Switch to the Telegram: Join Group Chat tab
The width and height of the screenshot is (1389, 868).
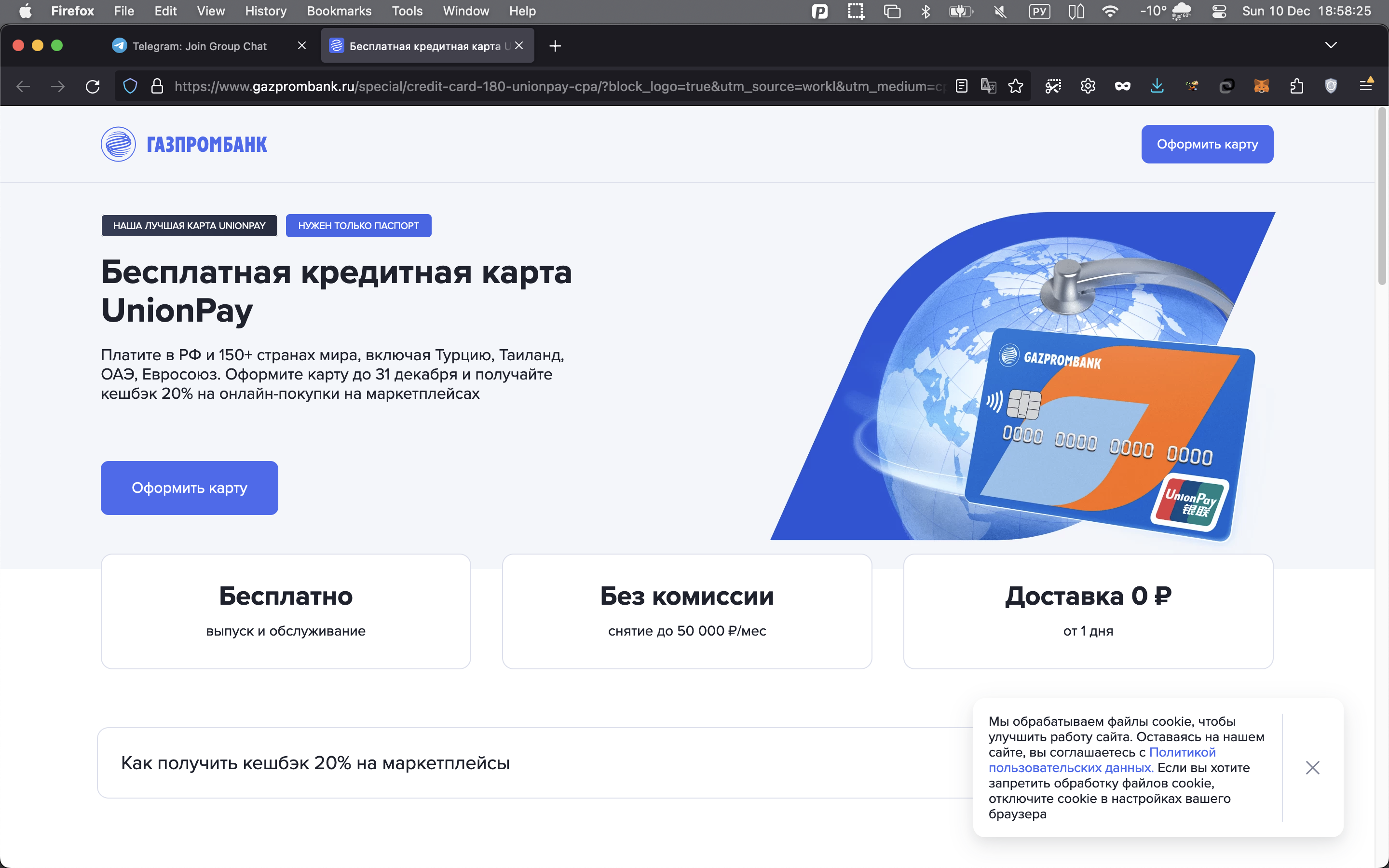click(199, 46)
